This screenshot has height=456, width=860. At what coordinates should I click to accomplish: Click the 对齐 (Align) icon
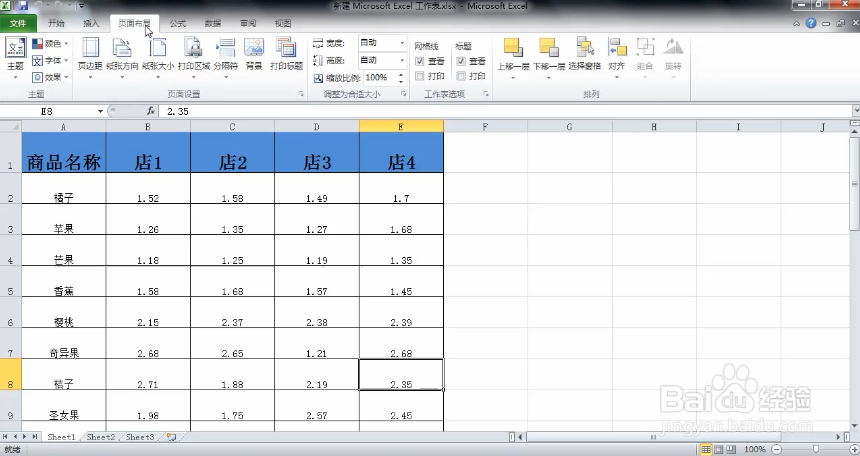[x=617, y=48]
